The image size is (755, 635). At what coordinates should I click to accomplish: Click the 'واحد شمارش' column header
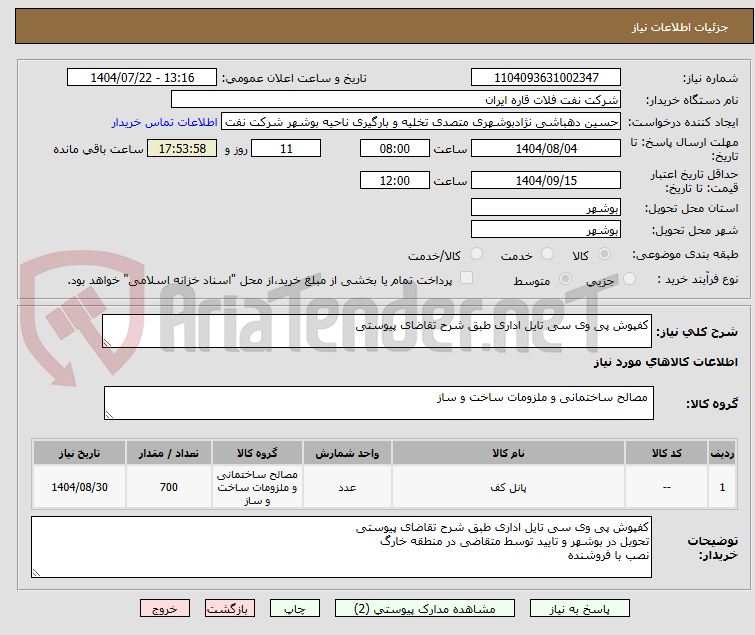tap(347, 453)
